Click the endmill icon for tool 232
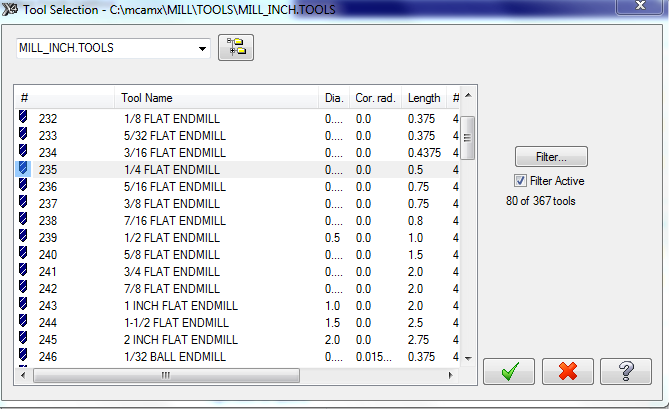 (24, 119)
